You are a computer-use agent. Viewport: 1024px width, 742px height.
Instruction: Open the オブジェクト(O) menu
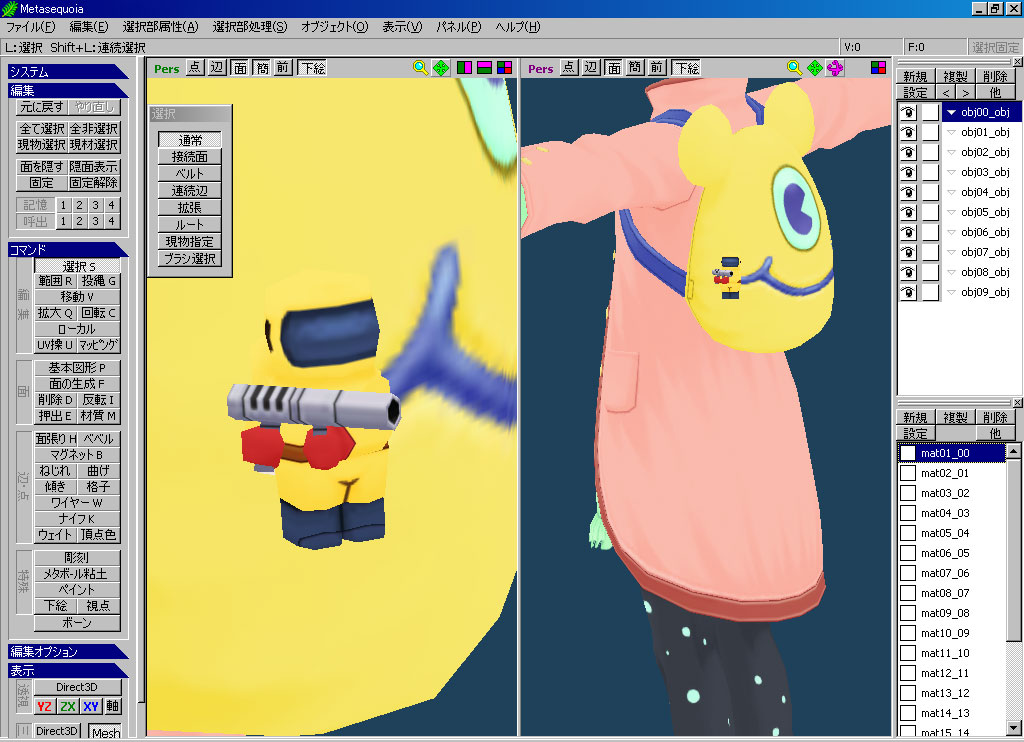[334, 27]
